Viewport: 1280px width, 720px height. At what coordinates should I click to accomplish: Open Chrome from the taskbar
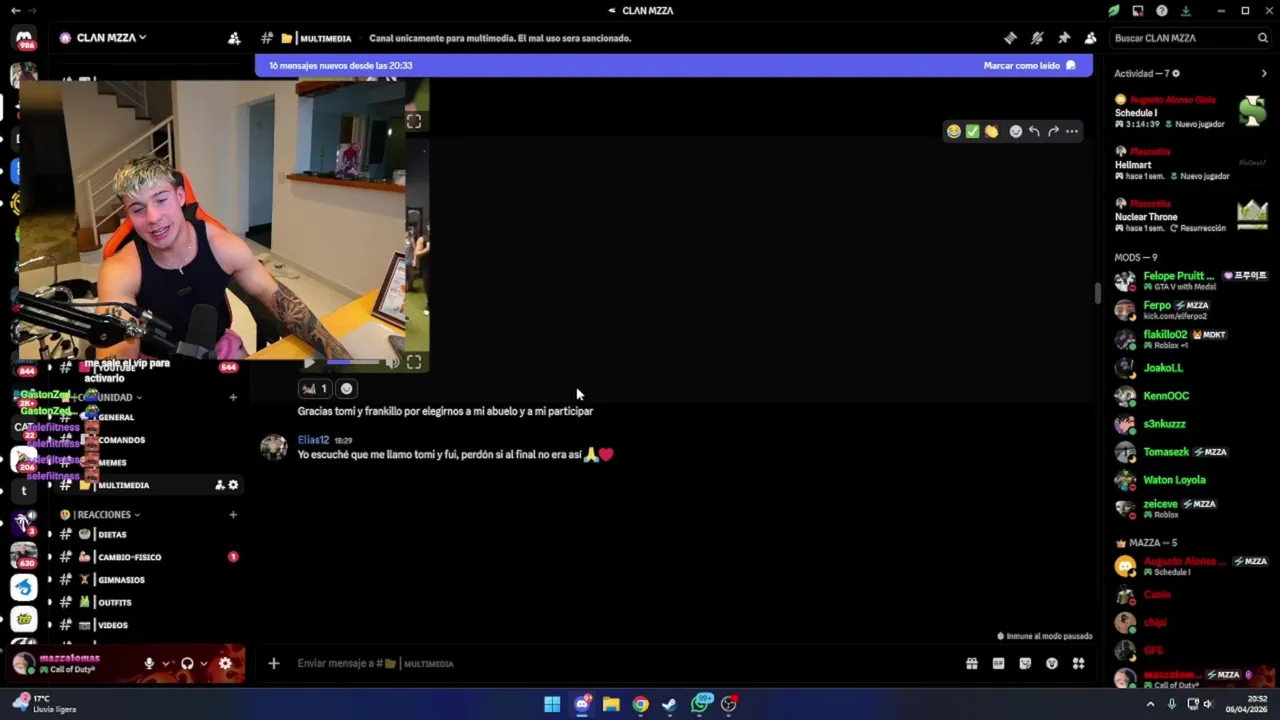pyautogui.click(x=640, y=704)
